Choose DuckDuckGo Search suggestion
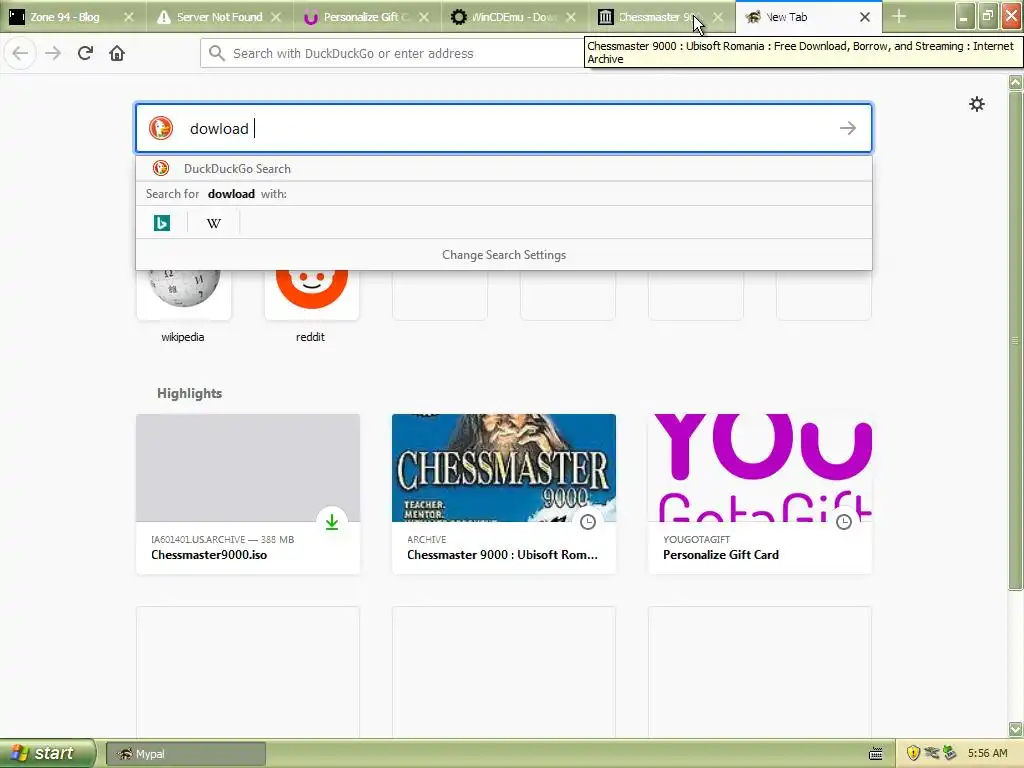1024x768 pixels. (504, 168)
